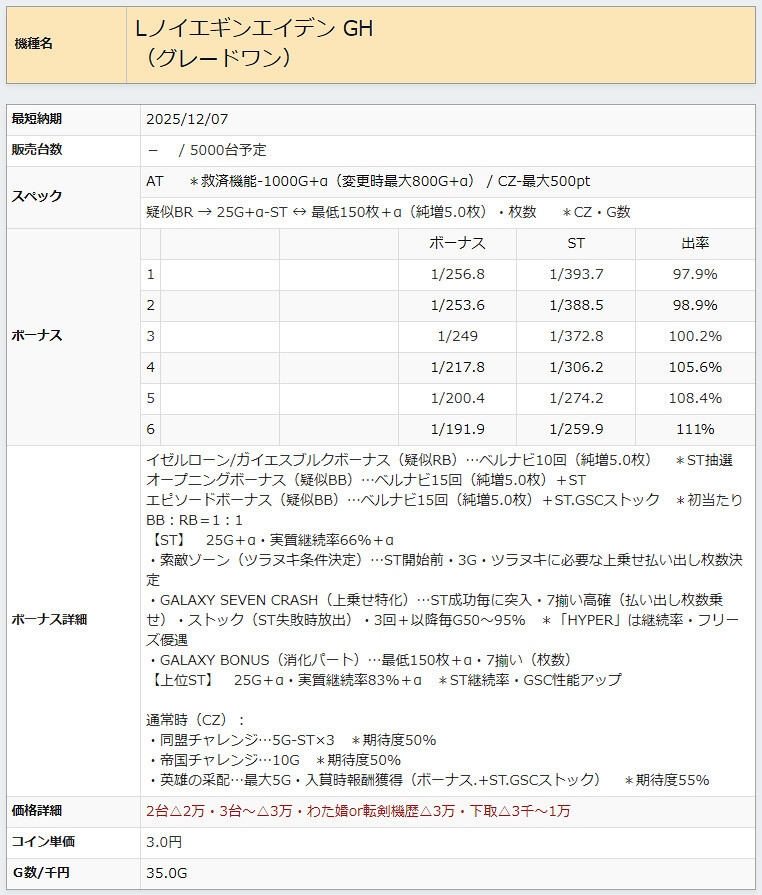Click the ST column header
Viewport: 762px width, 895px height.
(576, 244)
